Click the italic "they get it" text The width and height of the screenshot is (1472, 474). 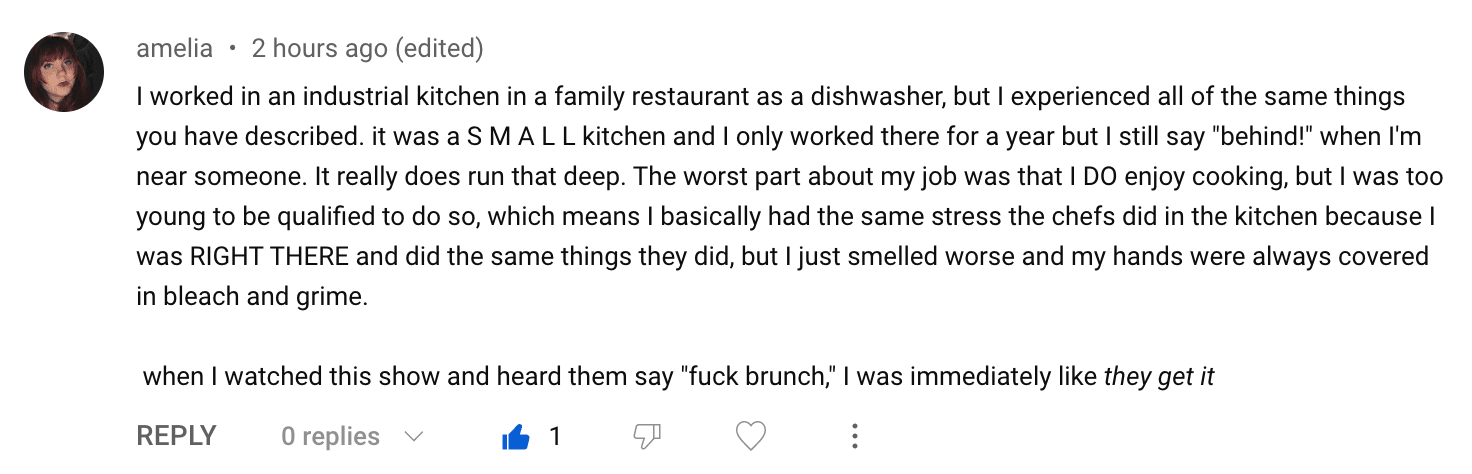click(1158, 378)
